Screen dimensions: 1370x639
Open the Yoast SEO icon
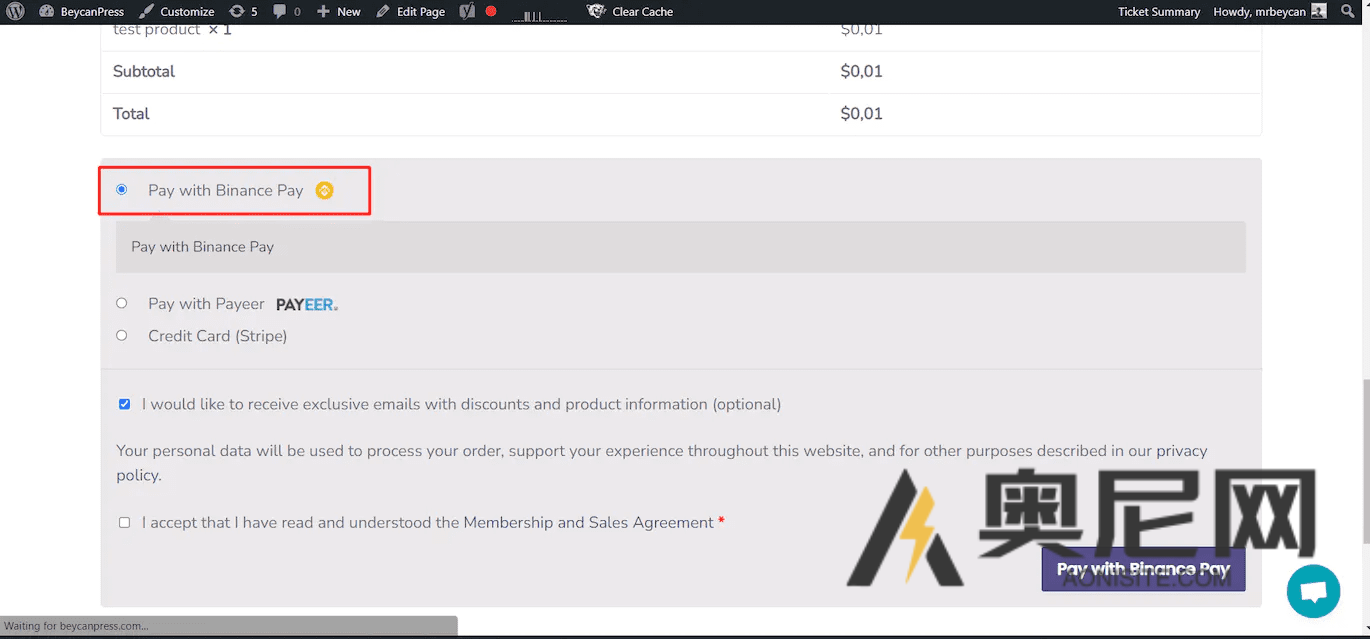pyautogui.click(x=466, y=12)
